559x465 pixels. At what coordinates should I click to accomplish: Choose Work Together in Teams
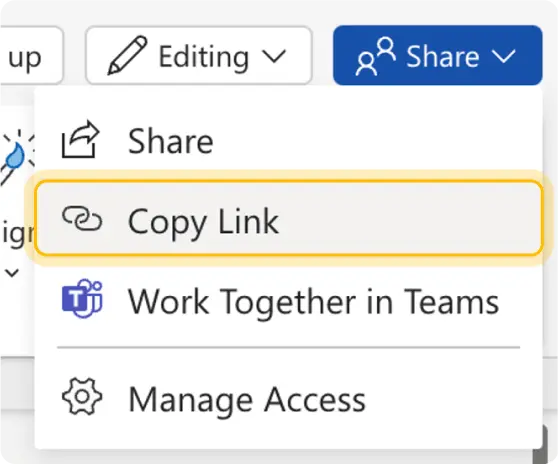click(288, 301)
